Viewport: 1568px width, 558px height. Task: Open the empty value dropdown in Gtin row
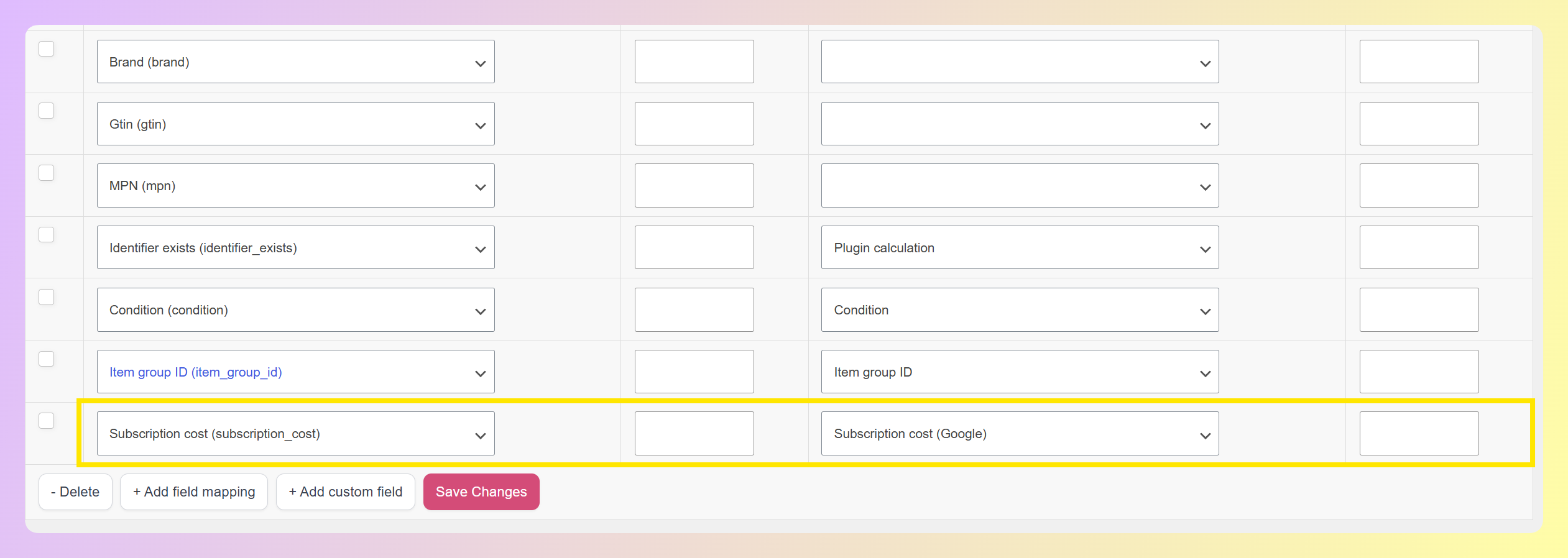1020,124
